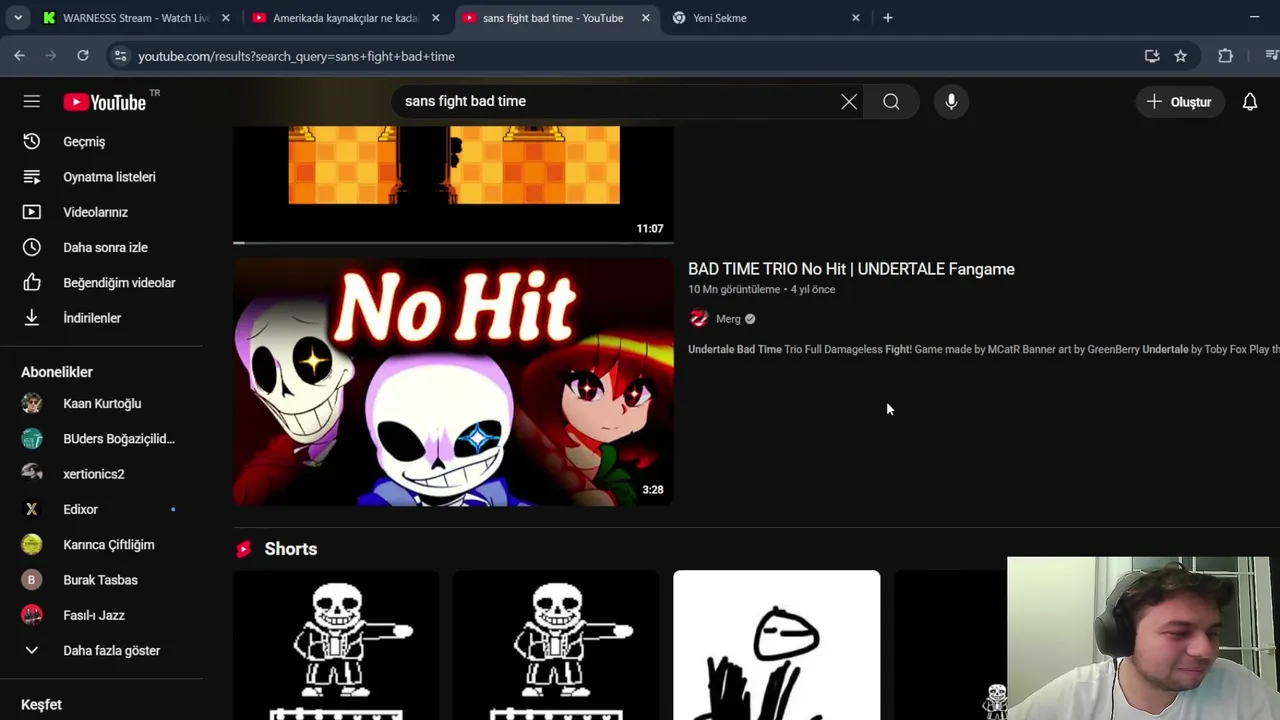The height and width of the screenshot is (720, 1280).
Task: Click the Oluştur create button
Action: click(1180, 102)
